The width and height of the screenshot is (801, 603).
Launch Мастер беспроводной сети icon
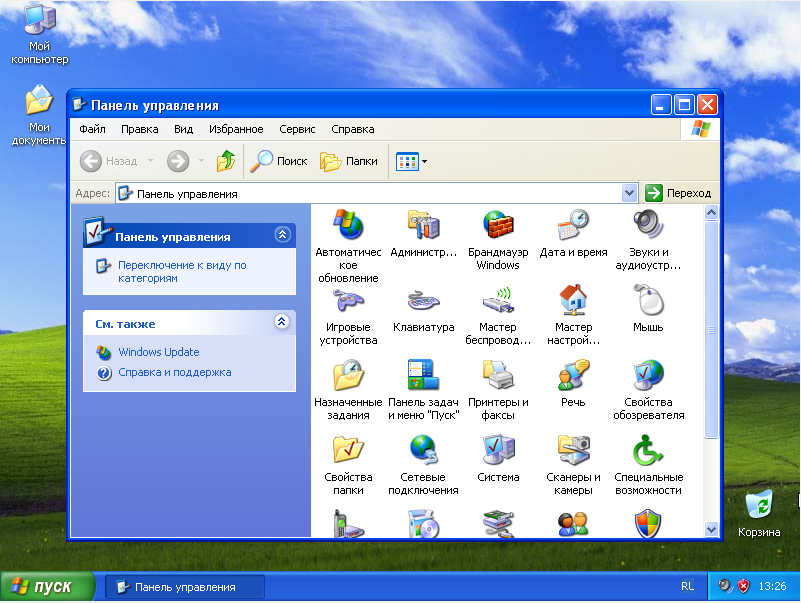click(498, 300)
